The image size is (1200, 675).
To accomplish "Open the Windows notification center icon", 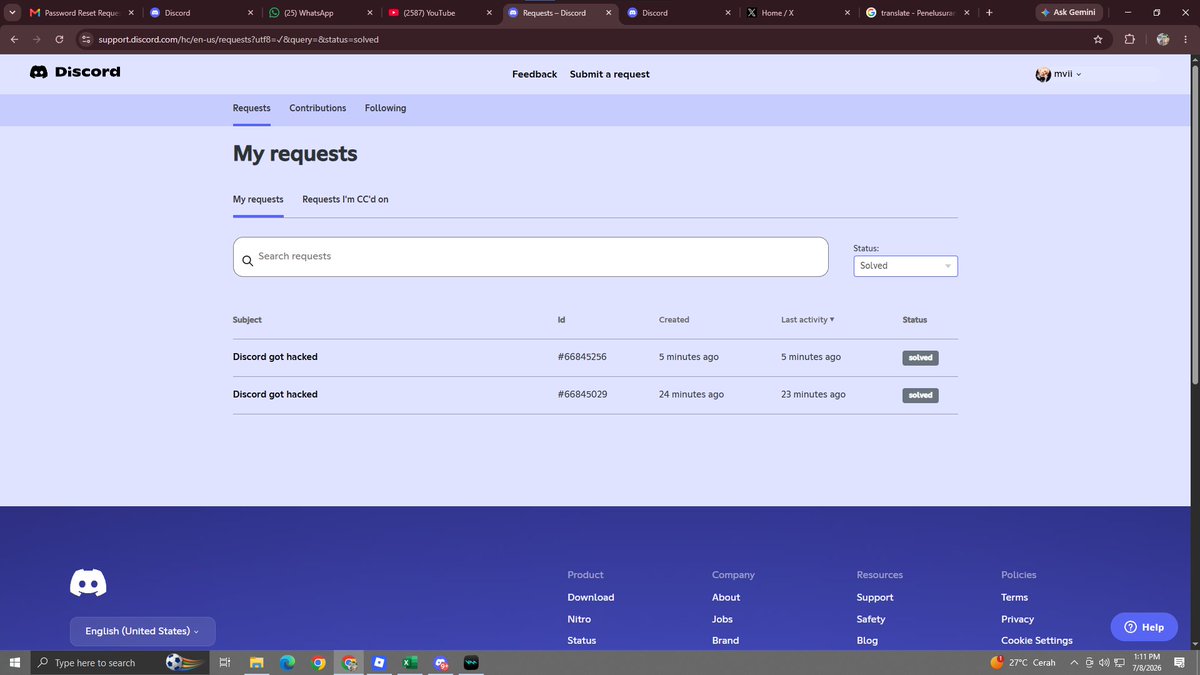I will click(1180, 662).
